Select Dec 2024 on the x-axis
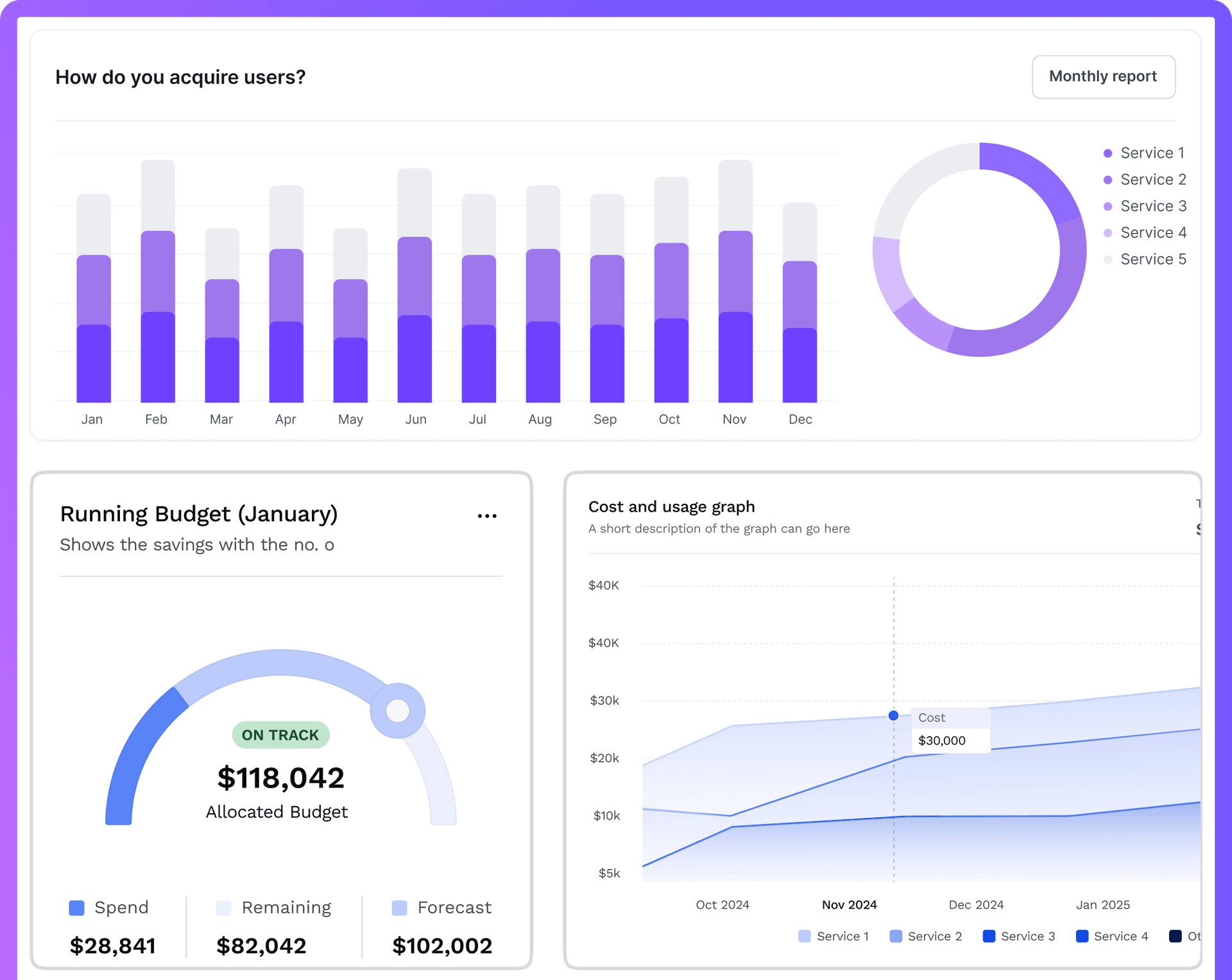This screenshot has width=1232, height=980. pyautogui.click(x=976, y=905)
